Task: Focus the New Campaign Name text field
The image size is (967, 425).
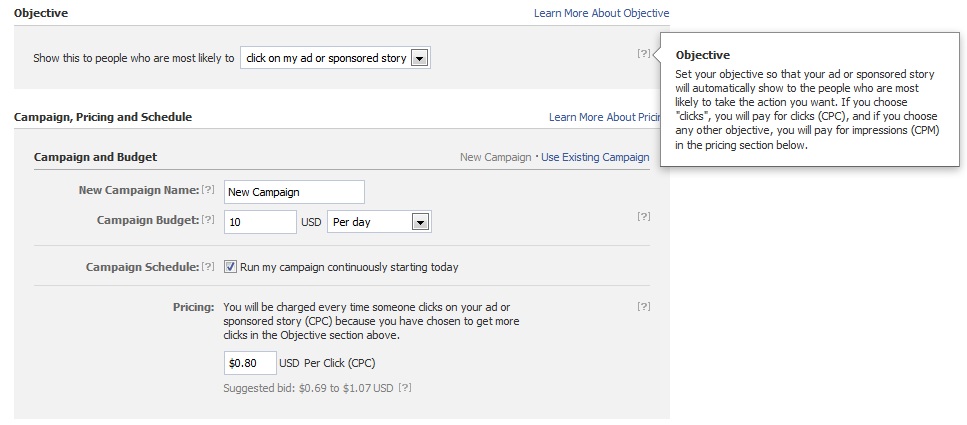Action: click(x=294, y=192)
